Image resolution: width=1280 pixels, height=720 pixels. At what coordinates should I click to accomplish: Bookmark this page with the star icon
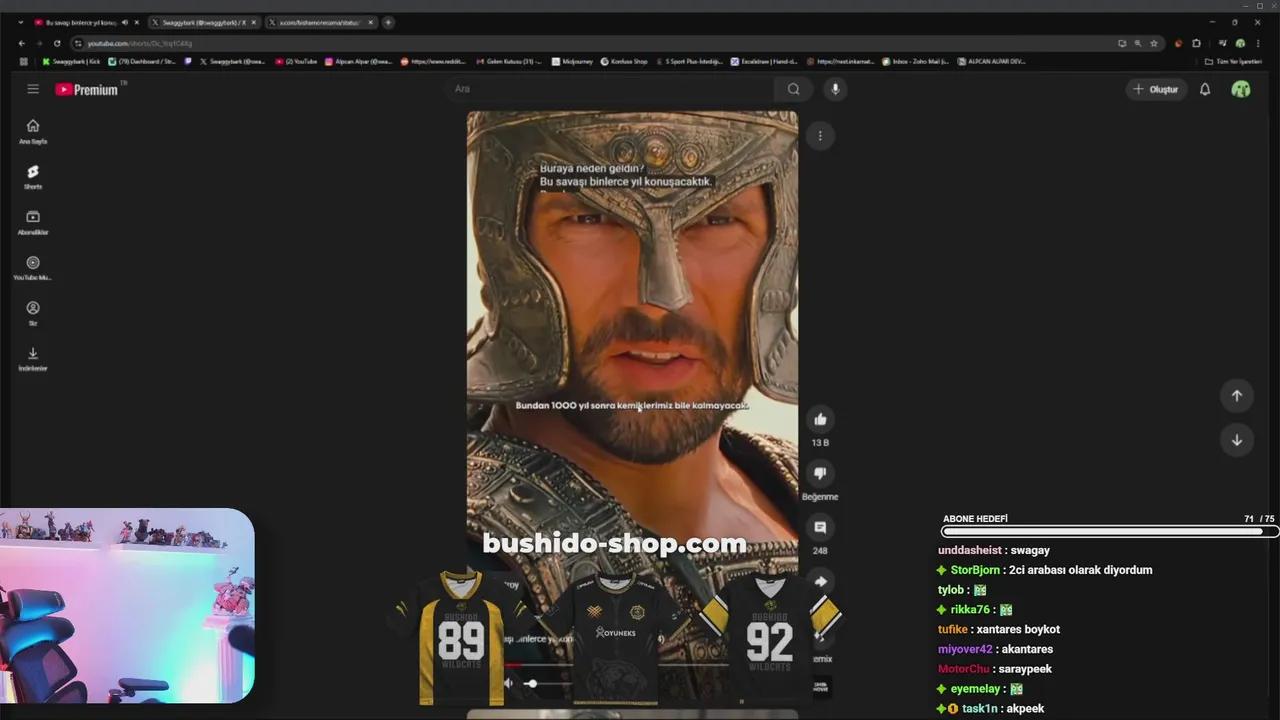(1154, 43)
